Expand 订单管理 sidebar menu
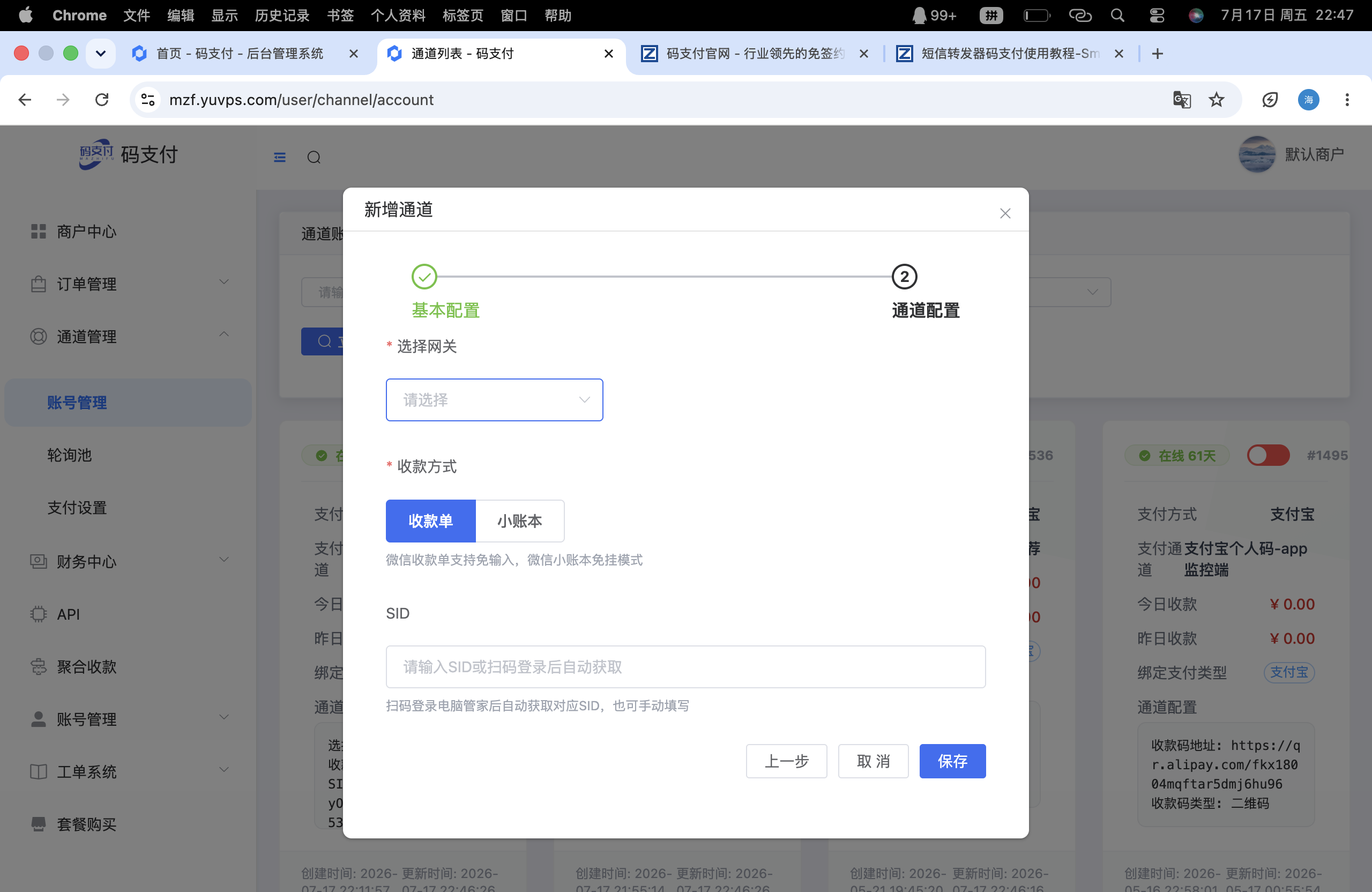 click(128, 284)
